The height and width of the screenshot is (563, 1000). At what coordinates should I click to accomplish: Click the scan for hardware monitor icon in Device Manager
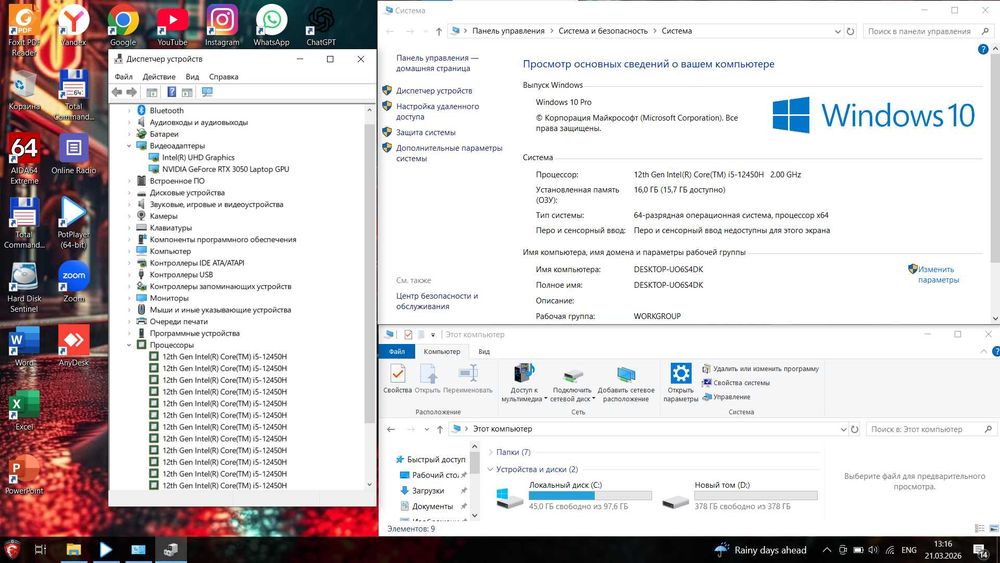207,92
